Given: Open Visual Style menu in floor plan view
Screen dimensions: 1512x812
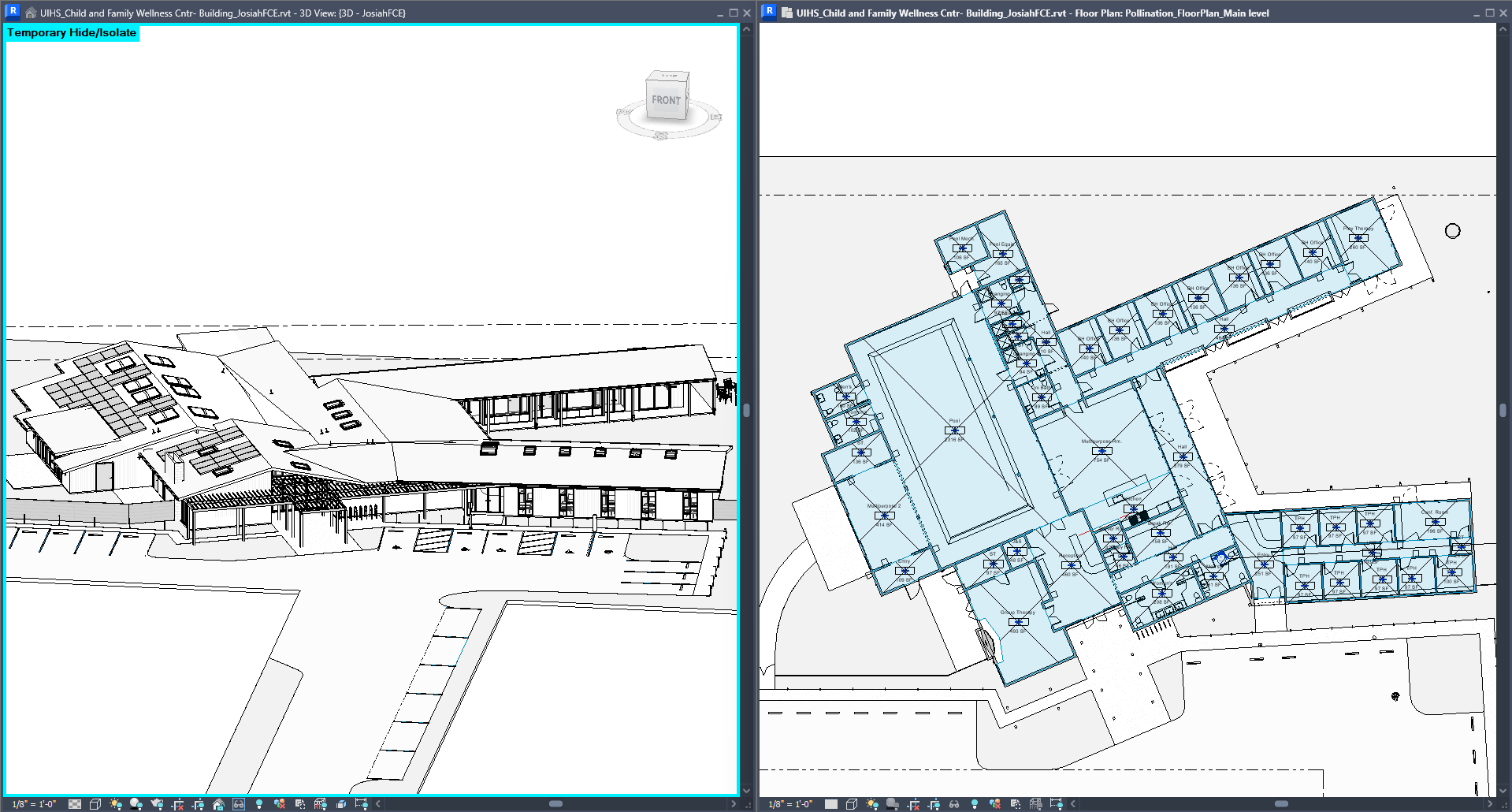Looking at the screenshot, I should pos(852,804).
